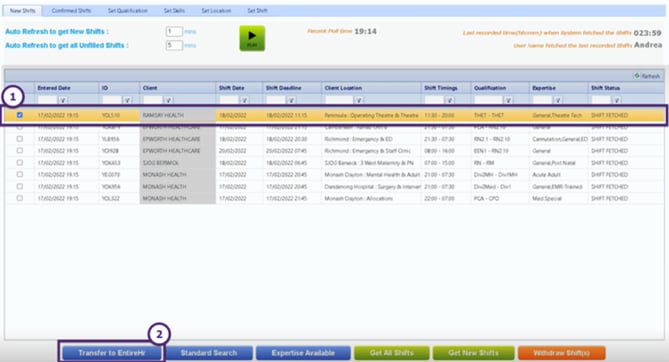The width and height of the screenshot is (669, 362).
Task: Switch to the New Shifts tab
Action: click(x=23, y=11)
